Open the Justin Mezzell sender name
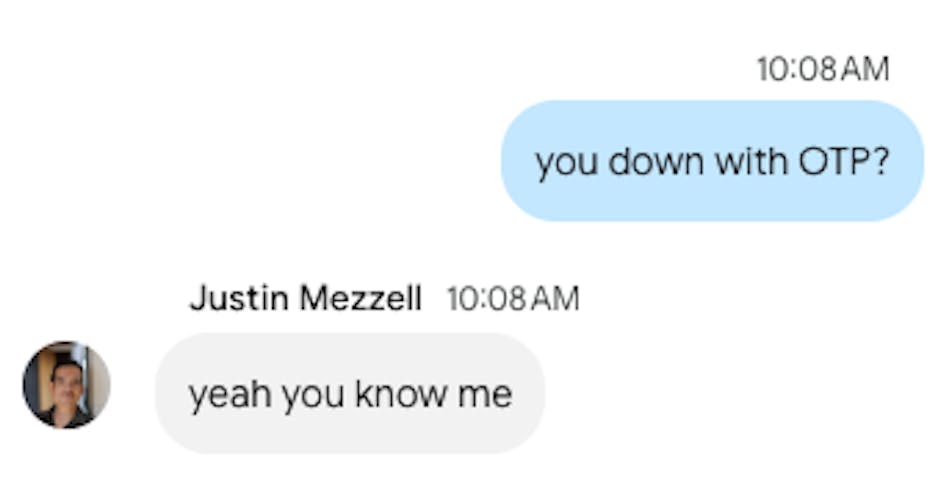Screen dimensions: 952x493 [x=305, y=298]
